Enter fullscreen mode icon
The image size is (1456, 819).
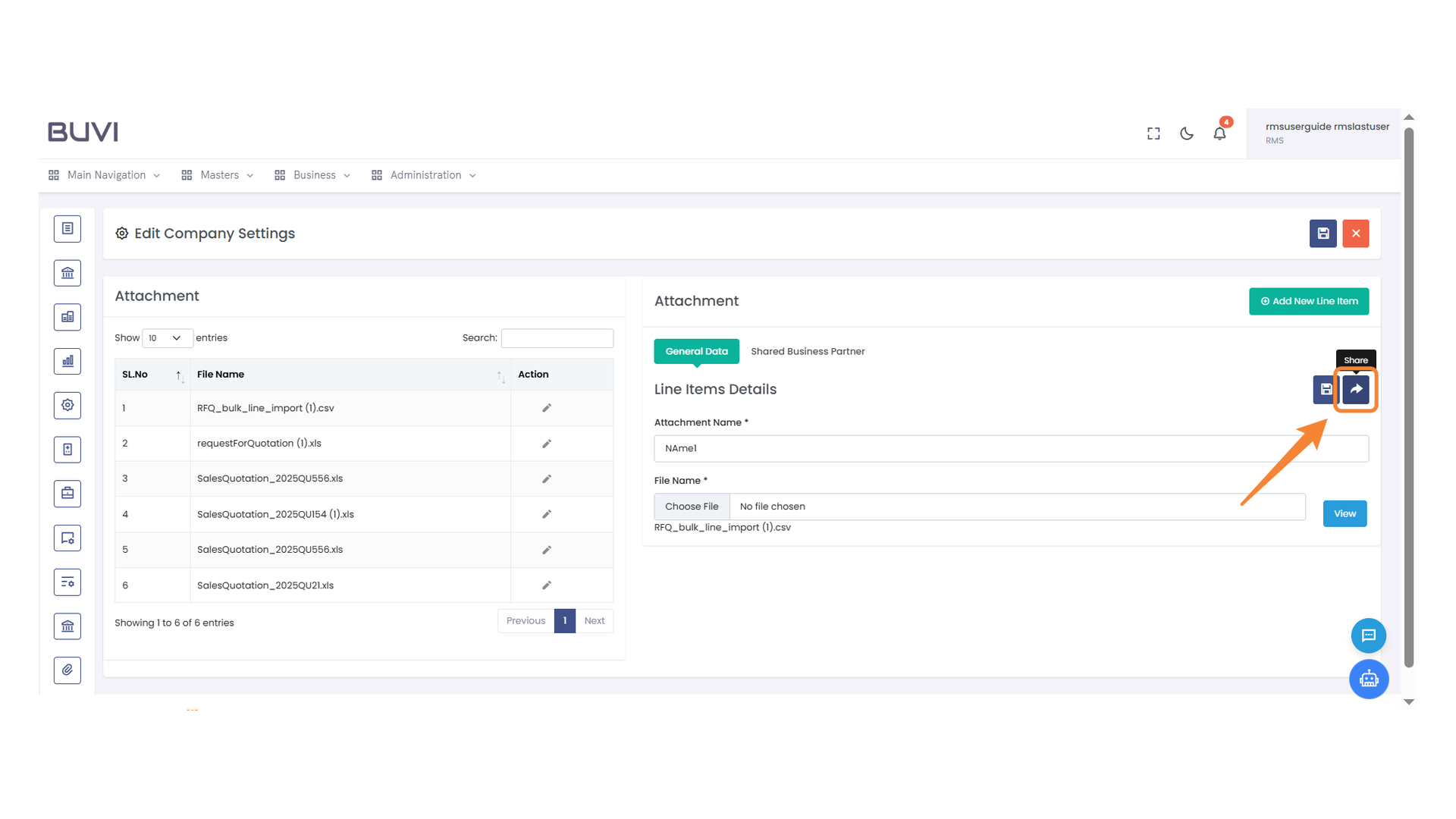1153,133
